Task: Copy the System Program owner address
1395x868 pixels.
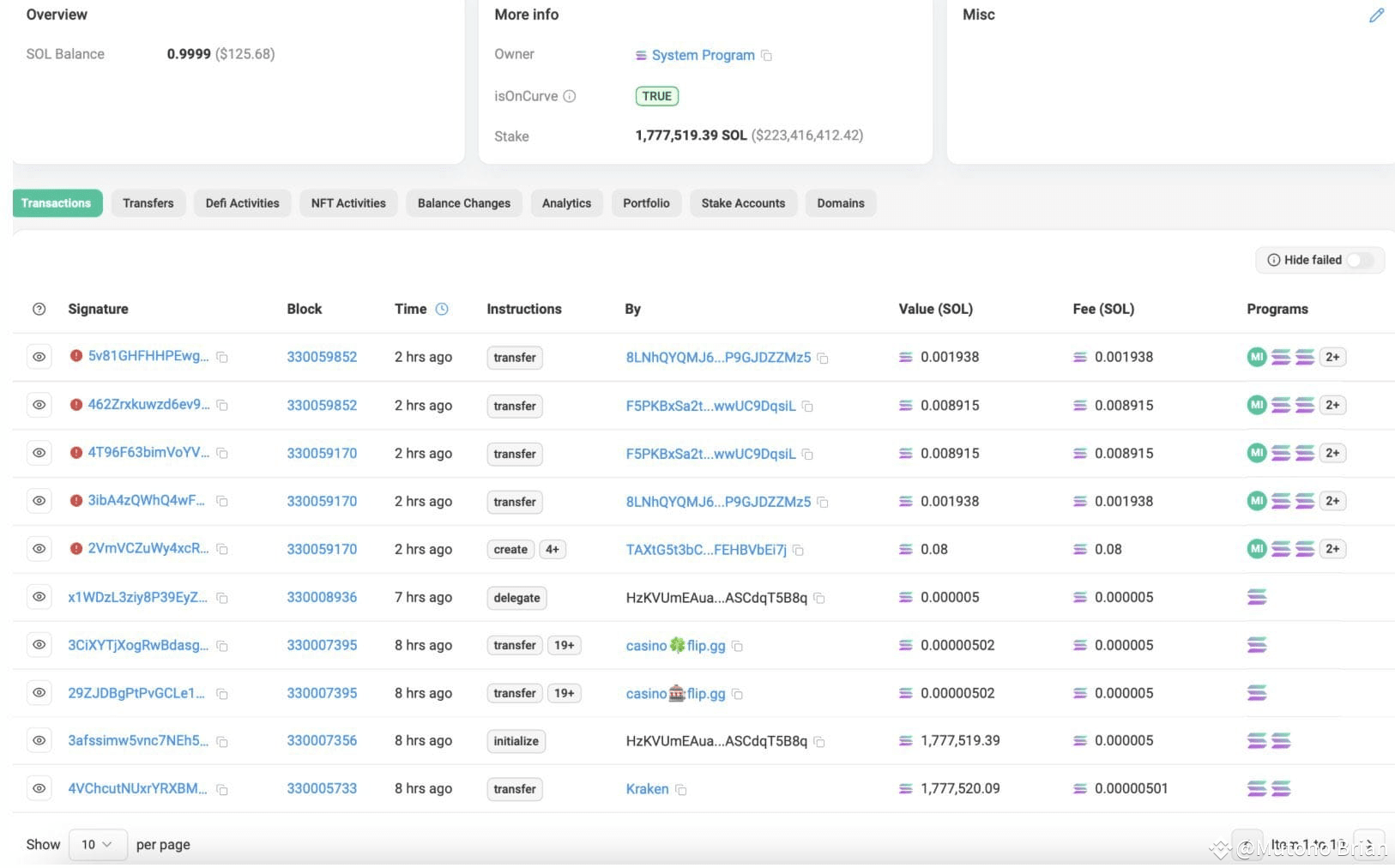Action: [x=767, y=56]
